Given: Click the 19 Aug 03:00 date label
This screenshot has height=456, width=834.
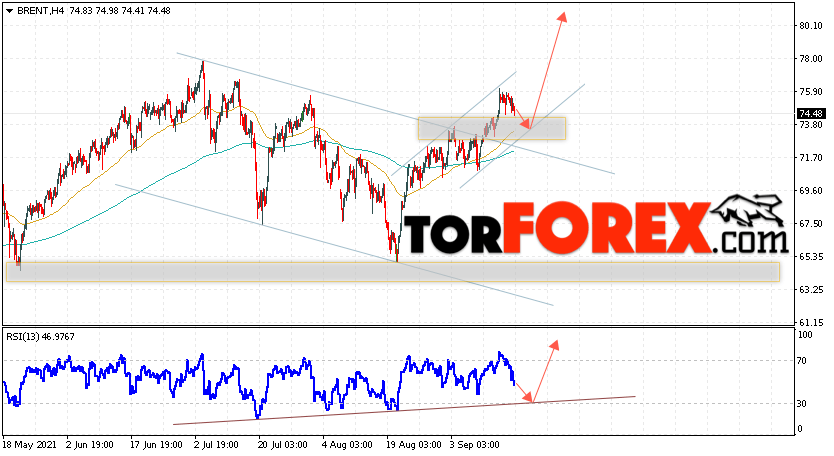Looking at the screenshot, I should (413, 445).
